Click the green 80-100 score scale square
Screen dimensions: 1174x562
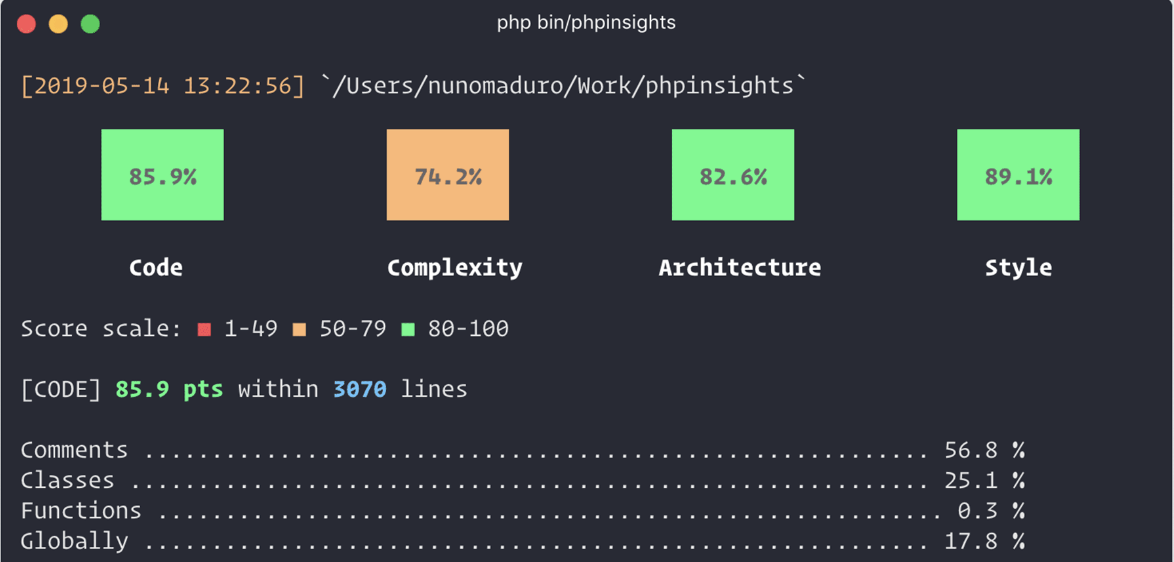(x=408, y=329)
